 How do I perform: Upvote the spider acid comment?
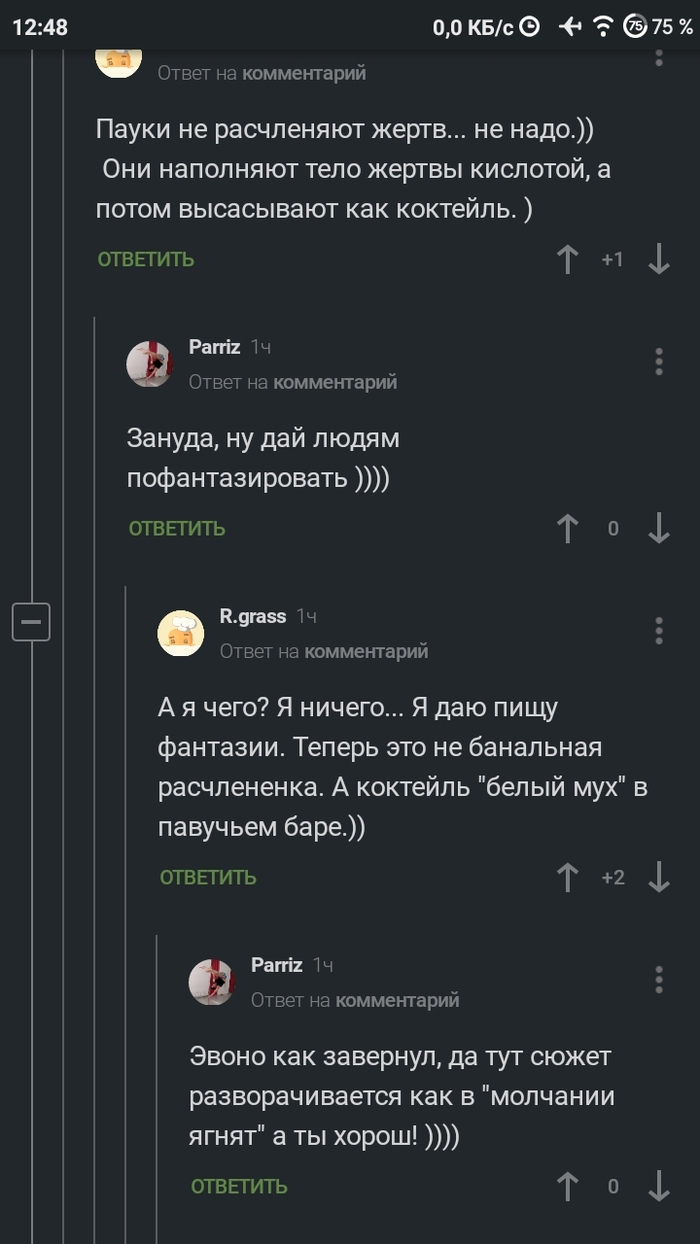tap(567, 258)
